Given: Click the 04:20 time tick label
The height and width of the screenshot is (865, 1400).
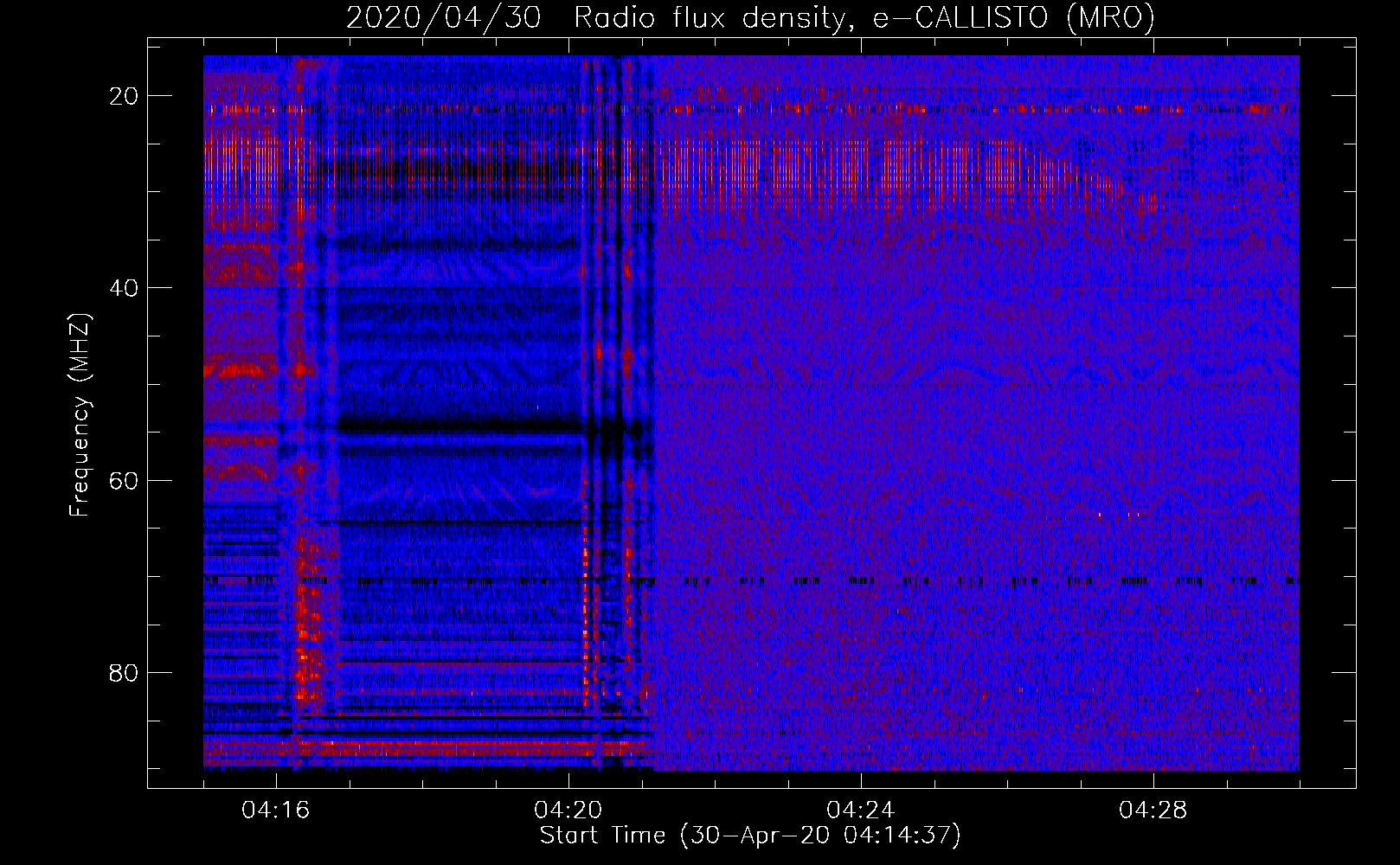Looking at the screenshot, I should tap(568, 811).
